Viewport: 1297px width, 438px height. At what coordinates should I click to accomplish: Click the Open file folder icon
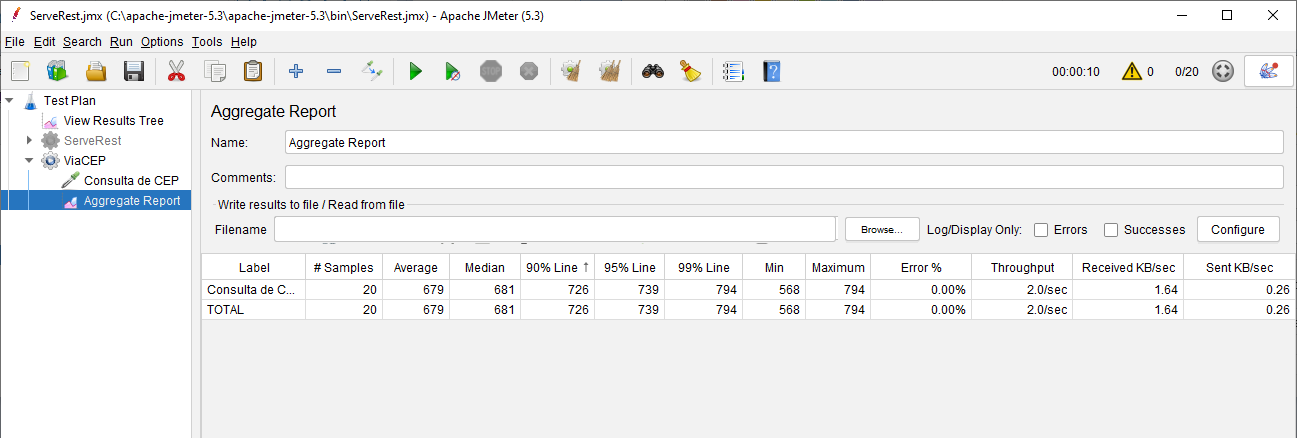click(96, 71)
